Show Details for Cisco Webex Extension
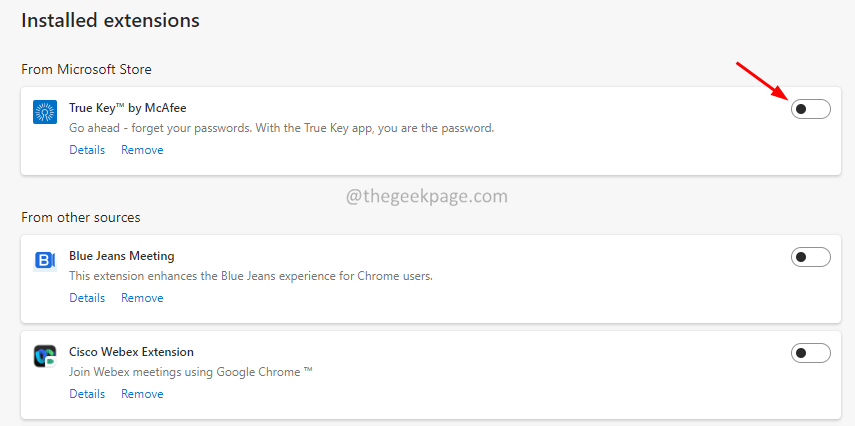This screenshot has width=855, height=426. click(87, 394)
